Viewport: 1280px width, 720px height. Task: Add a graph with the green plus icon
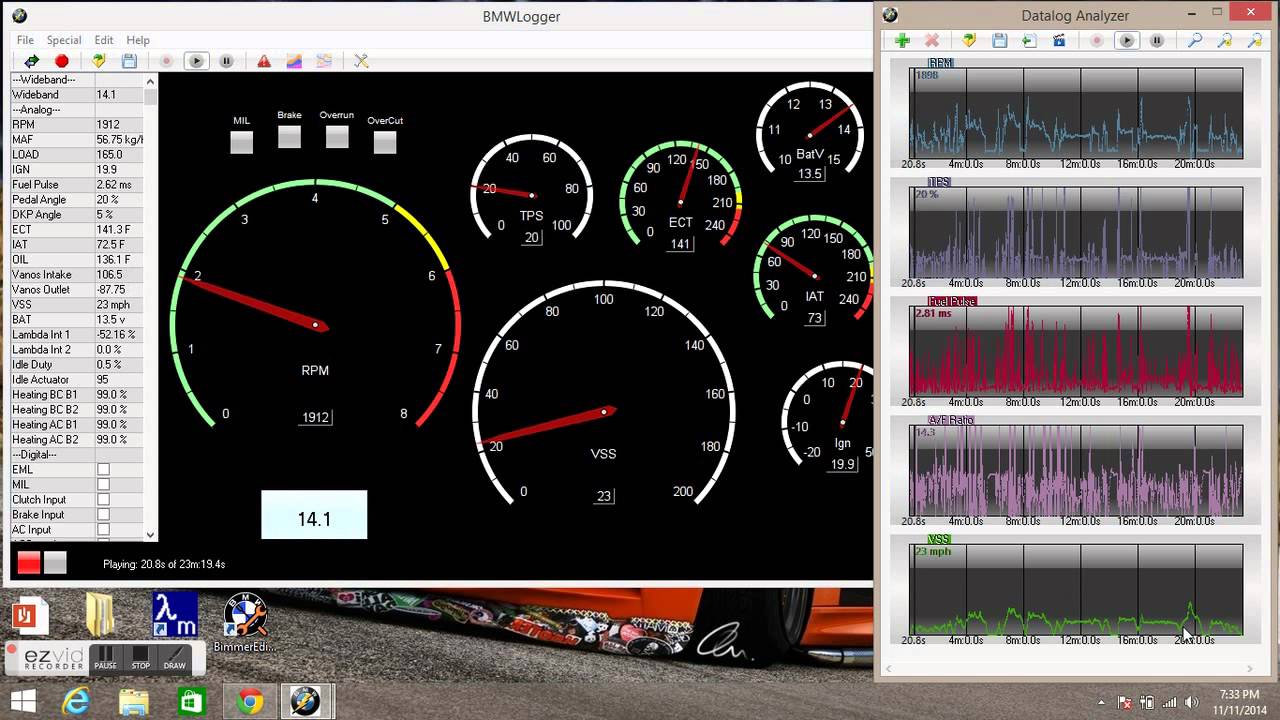(x=902, y=40)
